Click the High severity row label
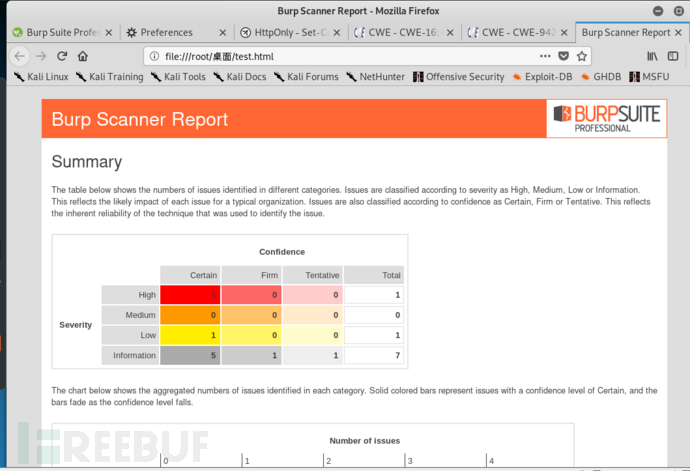Screen dimensions: 690x471 click(x=130, y=295)
